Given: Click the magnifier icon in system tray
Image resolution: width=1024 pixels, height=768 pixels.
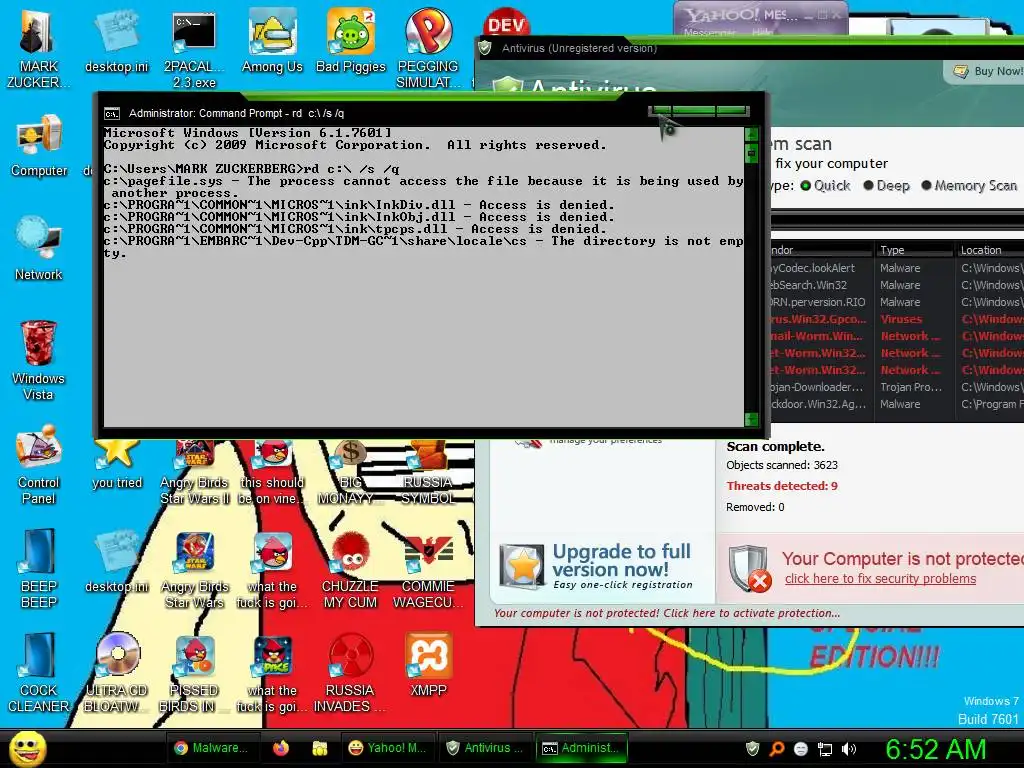Looking at the screenshot, I should tap(776, 748).
